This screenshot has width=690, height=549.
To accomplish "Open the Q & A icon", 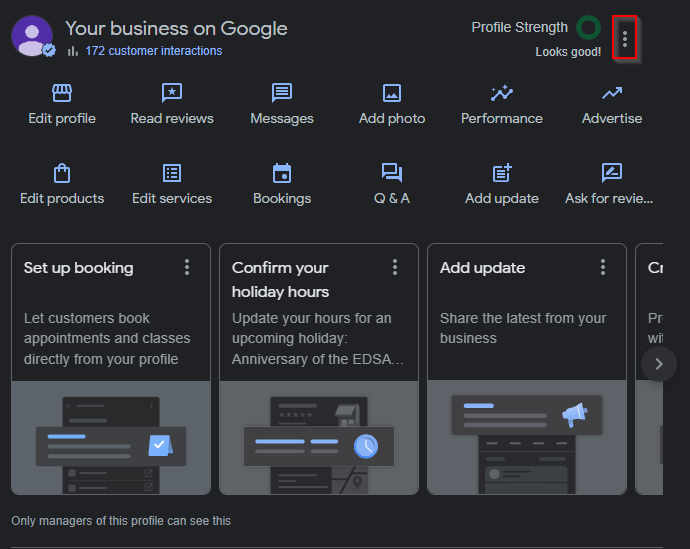I will click(x=392, y=173).
